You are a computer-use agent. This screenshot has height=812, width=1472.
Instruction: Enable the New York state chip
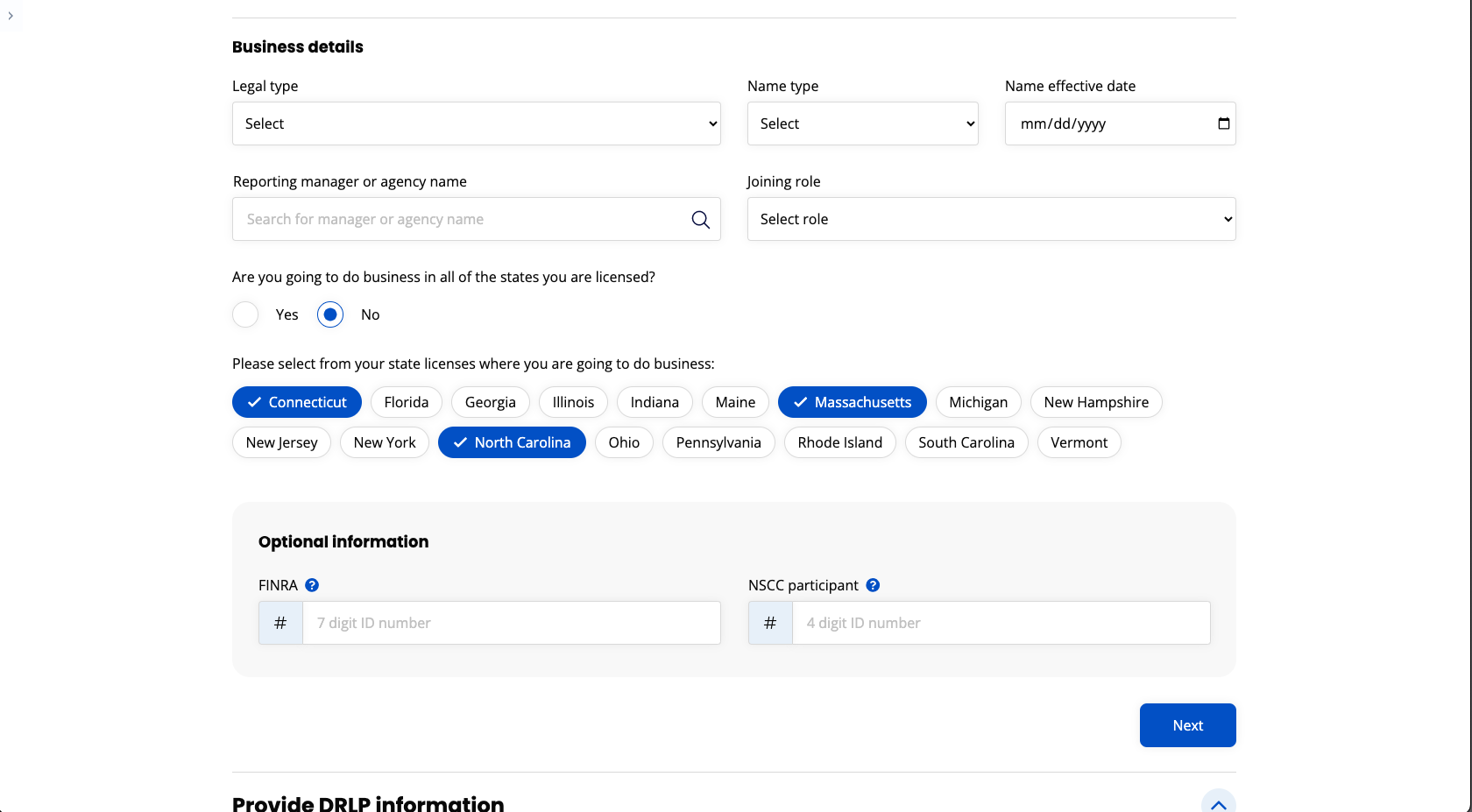tap(385, 442)
